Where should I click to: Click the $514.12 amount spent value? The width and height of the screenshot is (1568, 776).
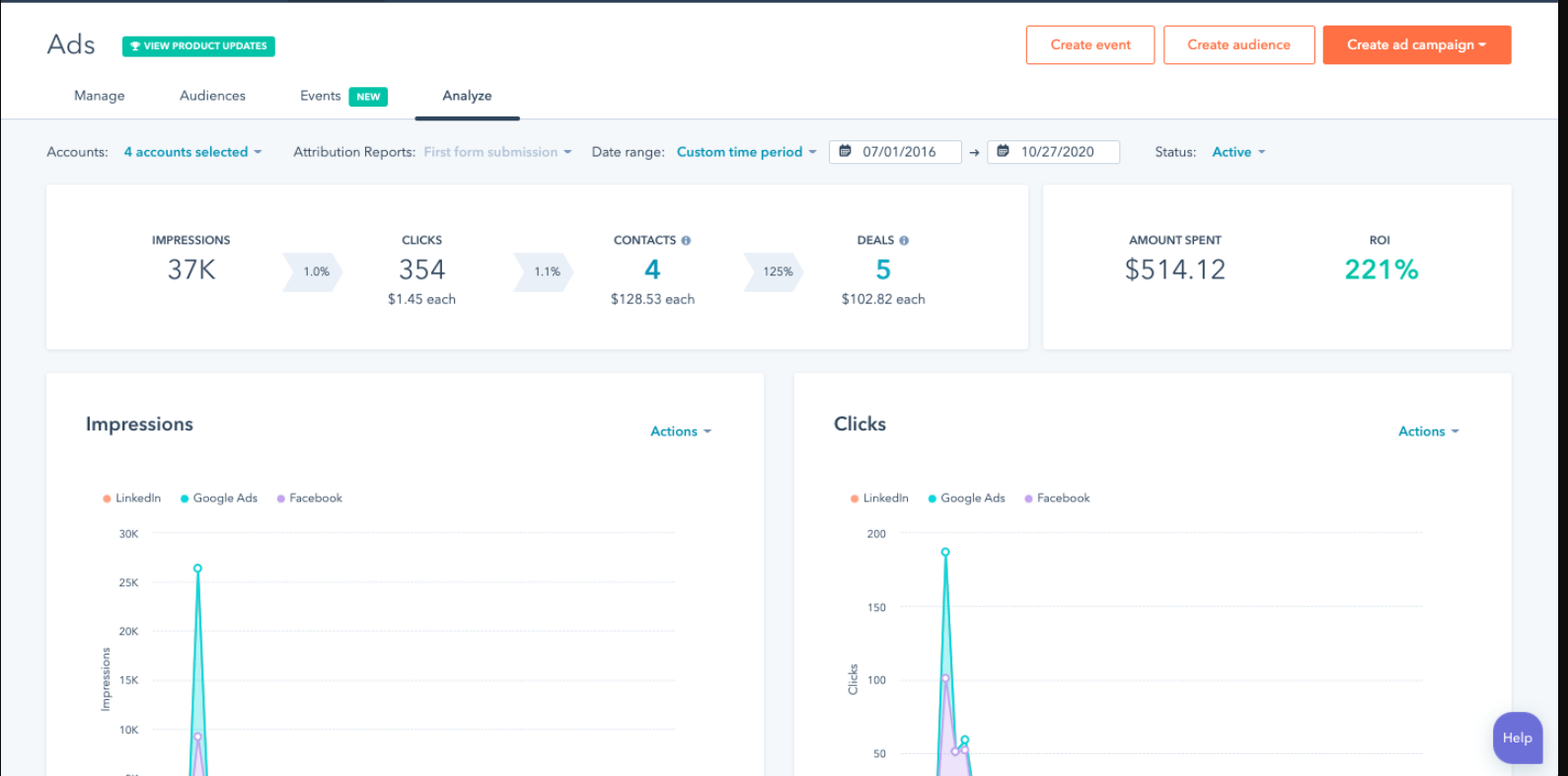[x=1175, y=270]
